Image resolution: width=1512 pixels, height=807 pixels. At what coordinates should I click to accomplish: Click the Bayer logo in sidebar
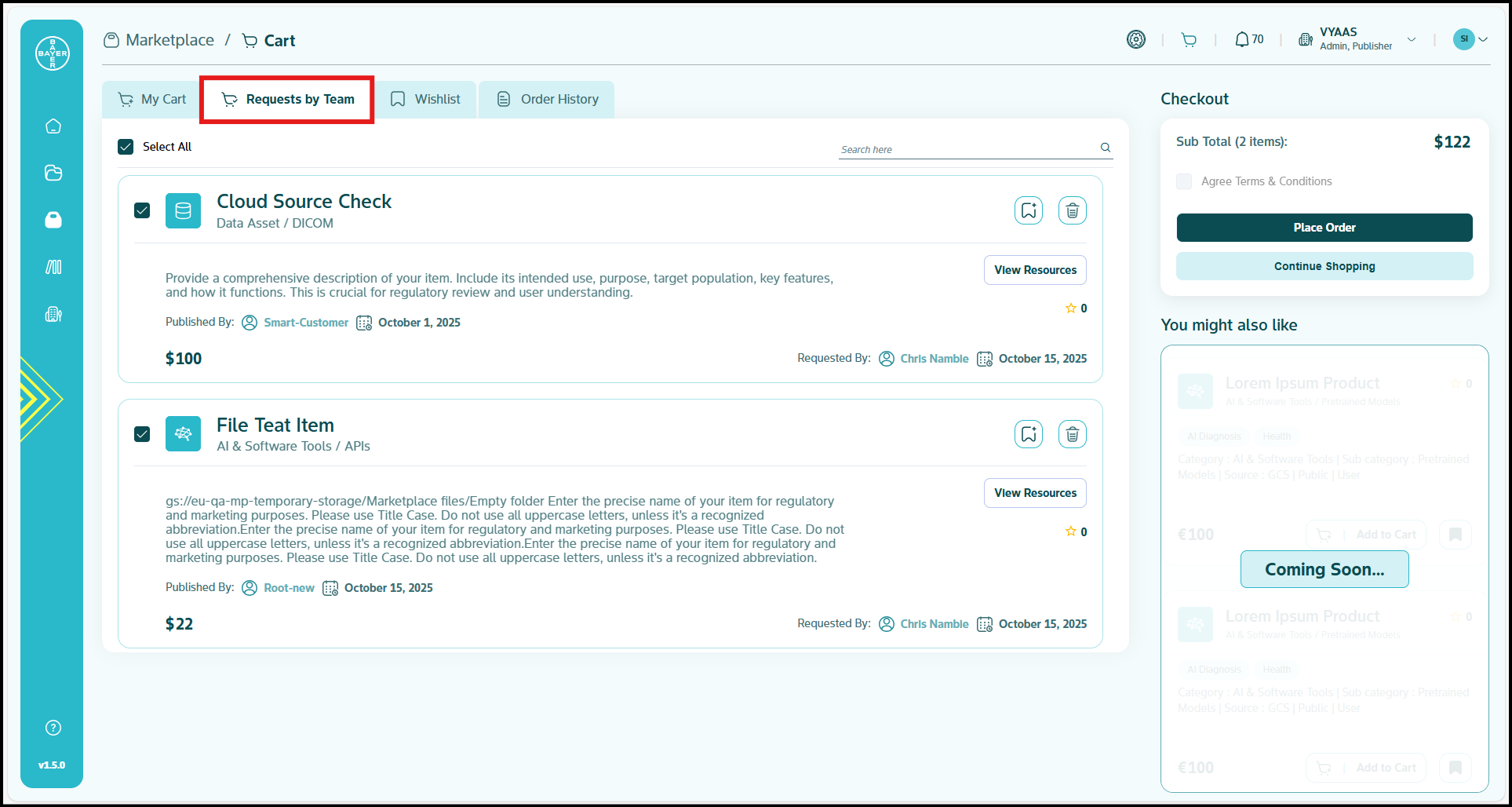[x=53, y=53]
